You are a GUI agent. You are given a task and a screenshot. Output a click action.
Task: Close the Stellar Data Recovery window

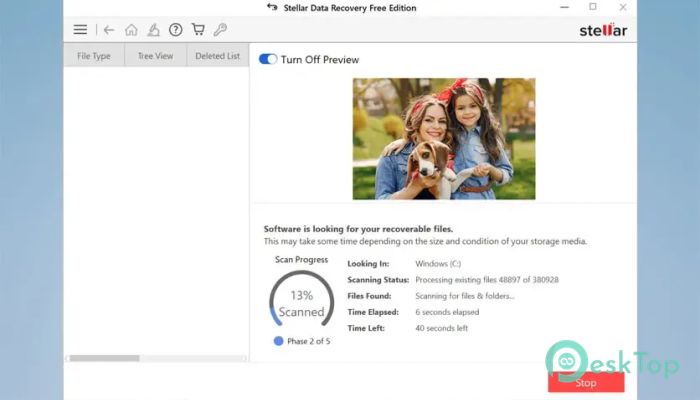click(623, 7)
